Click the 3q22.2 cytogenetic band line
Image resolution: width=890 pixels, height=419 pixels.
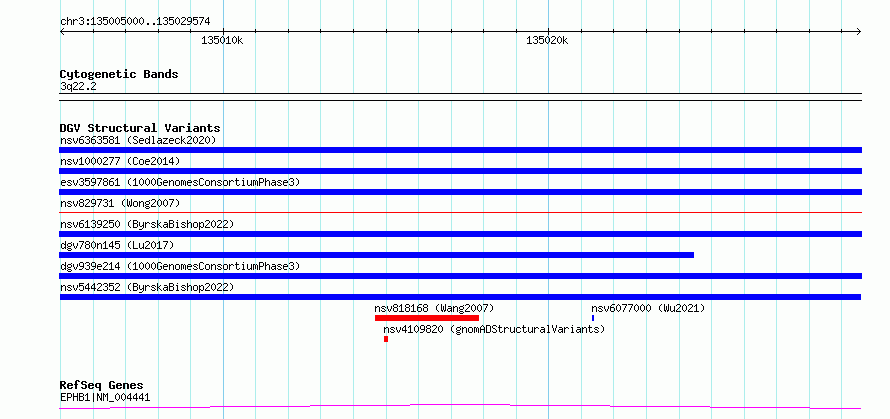(x=460, y=97)
